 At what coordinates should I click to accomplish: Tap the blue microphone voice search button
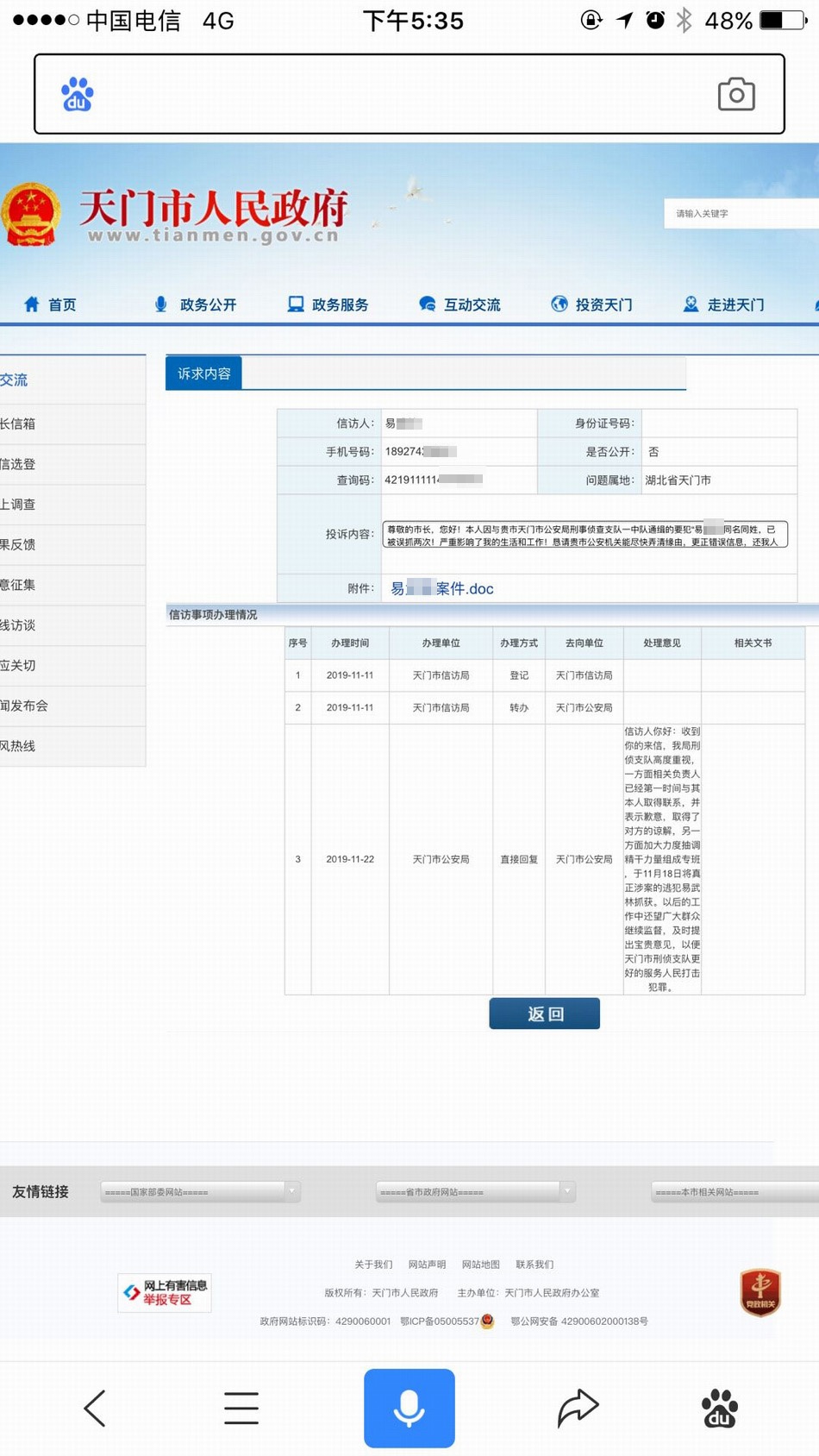pos(409,1408)
